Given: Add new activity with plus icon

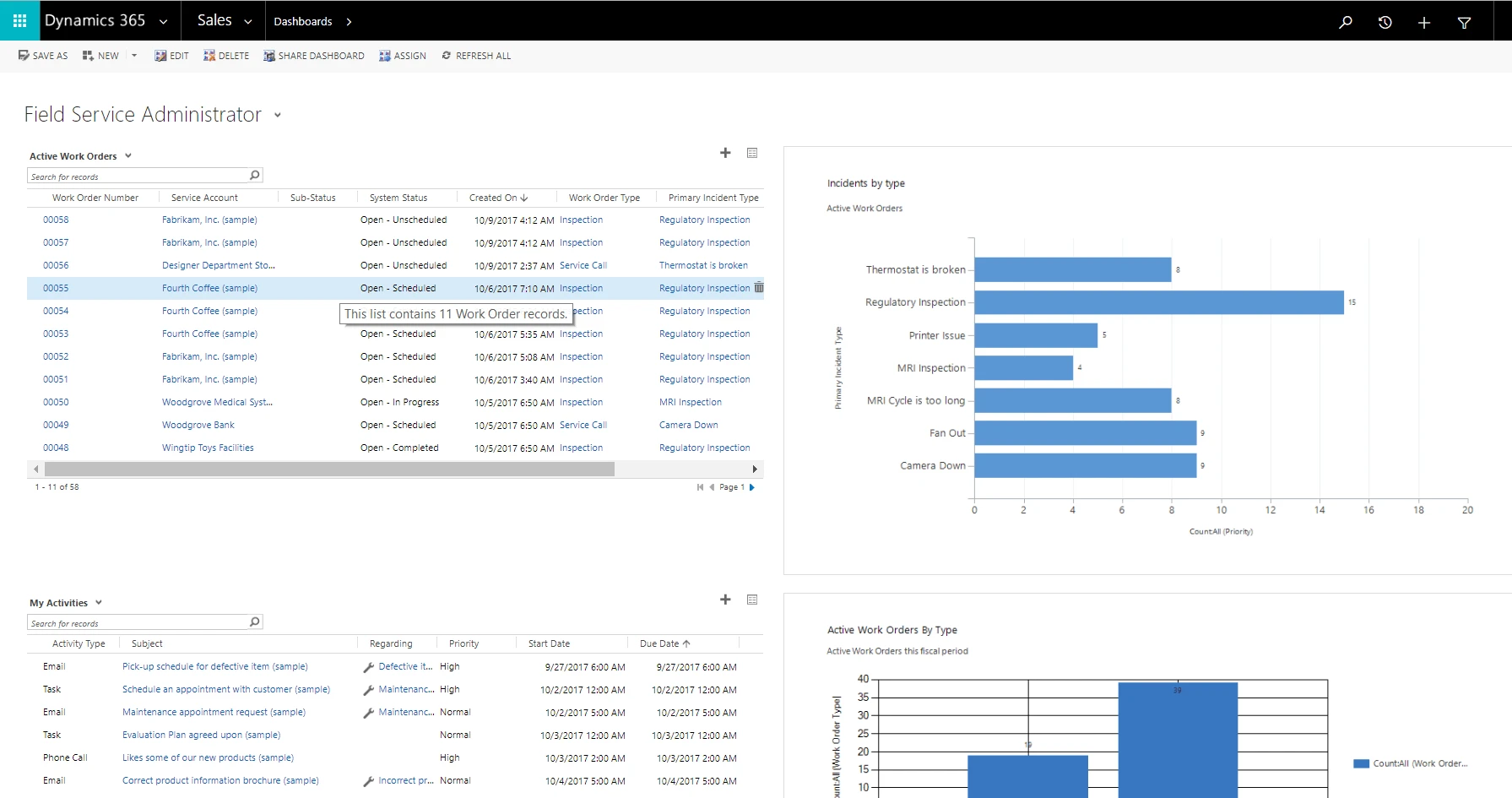Looking at the screenshot, I should click(725, 600).
